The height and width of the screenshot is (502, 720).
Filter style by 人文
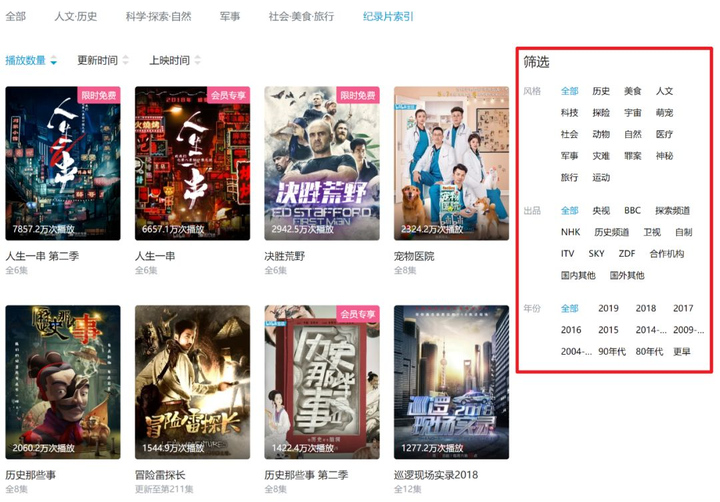[x=664, y=91]
